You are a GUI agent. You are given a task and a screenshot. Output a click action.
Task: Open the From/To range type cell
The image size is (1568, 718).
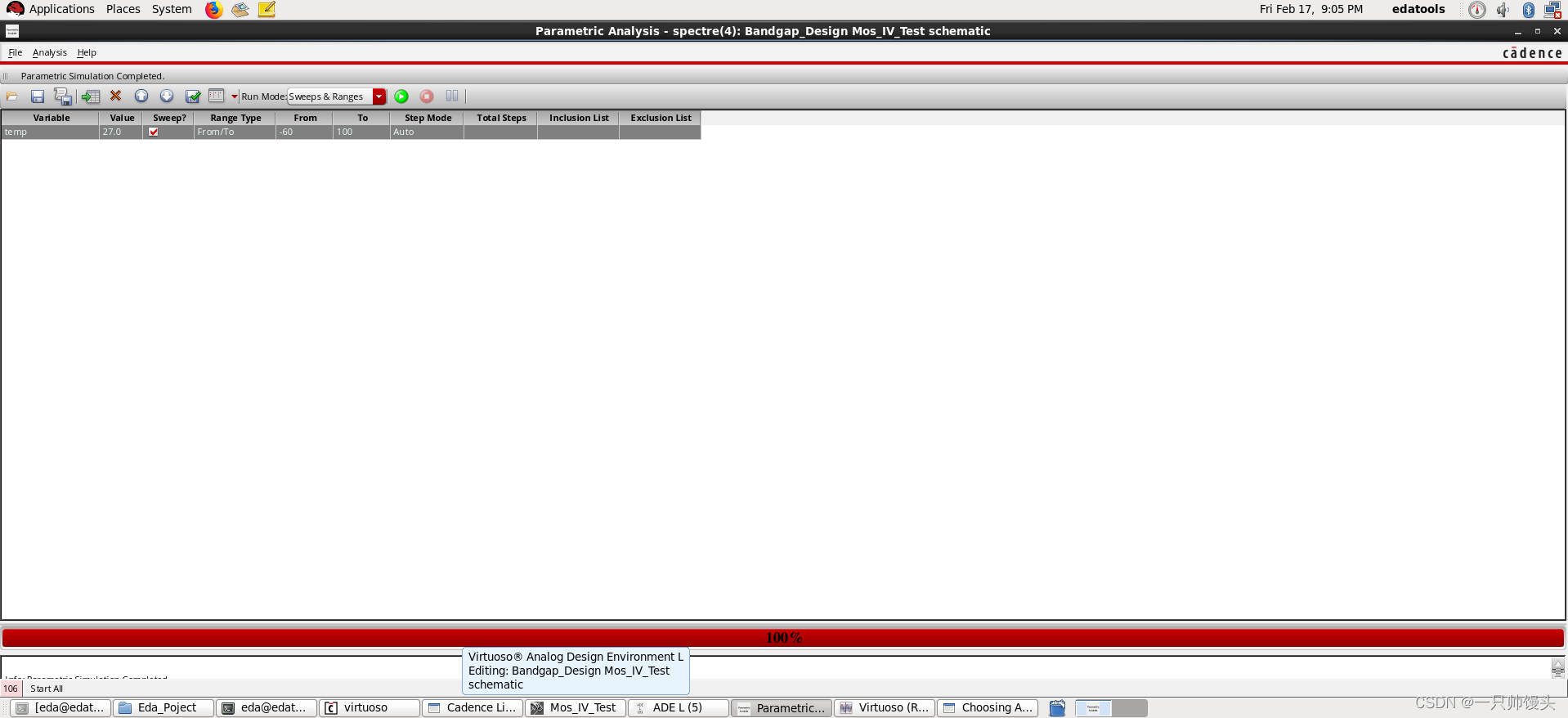click(x=235, y=132)
